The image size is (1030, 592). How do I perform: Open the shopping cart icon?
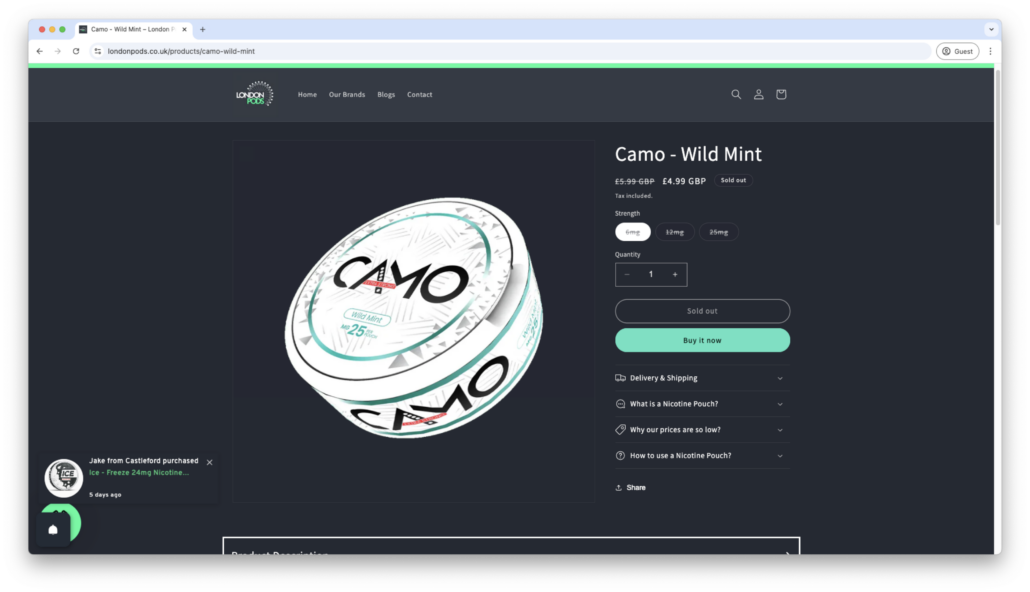pyautogui.click(x=780, y=95)
